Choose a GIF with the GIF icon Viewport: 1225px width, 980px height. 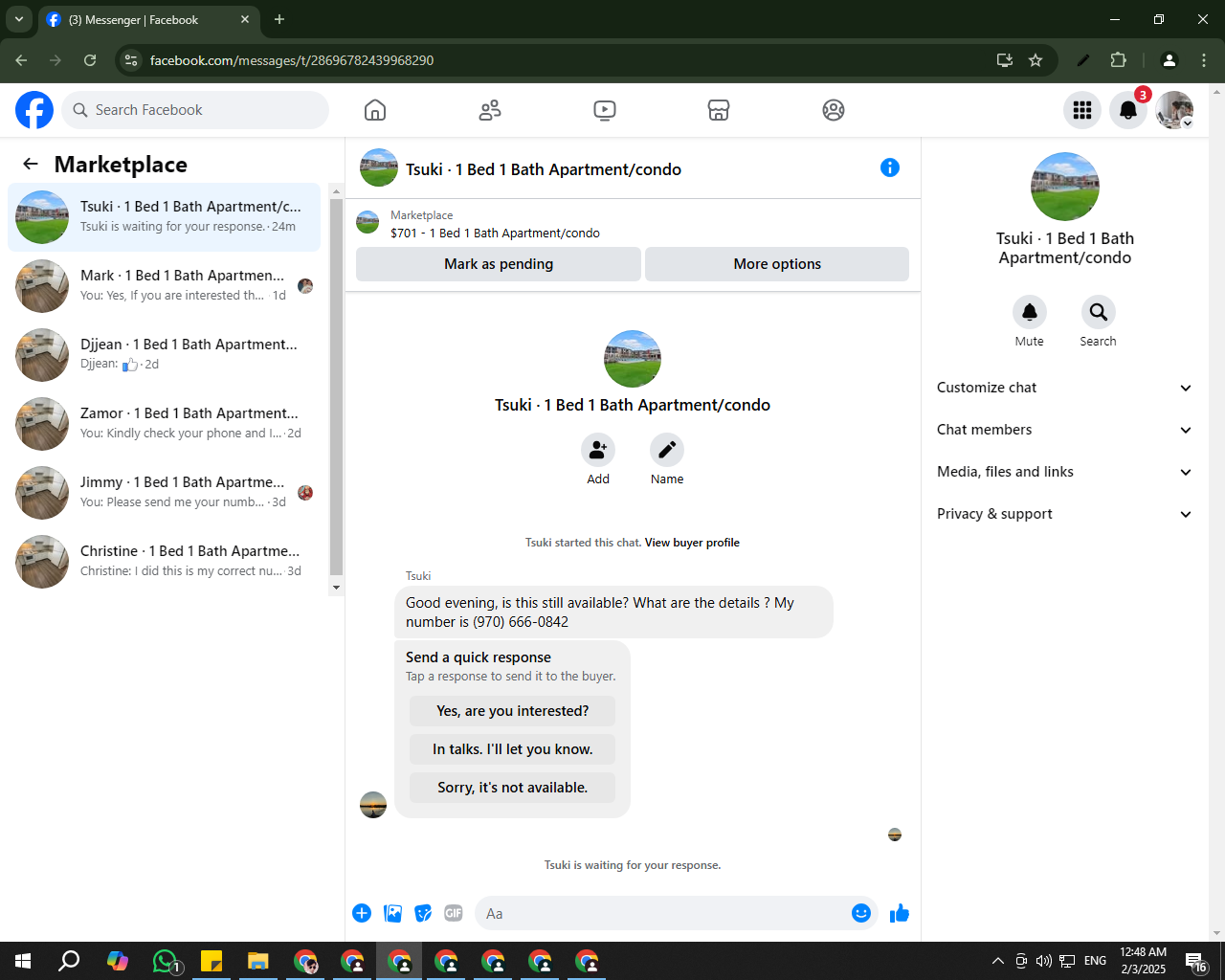pos(454,913)
